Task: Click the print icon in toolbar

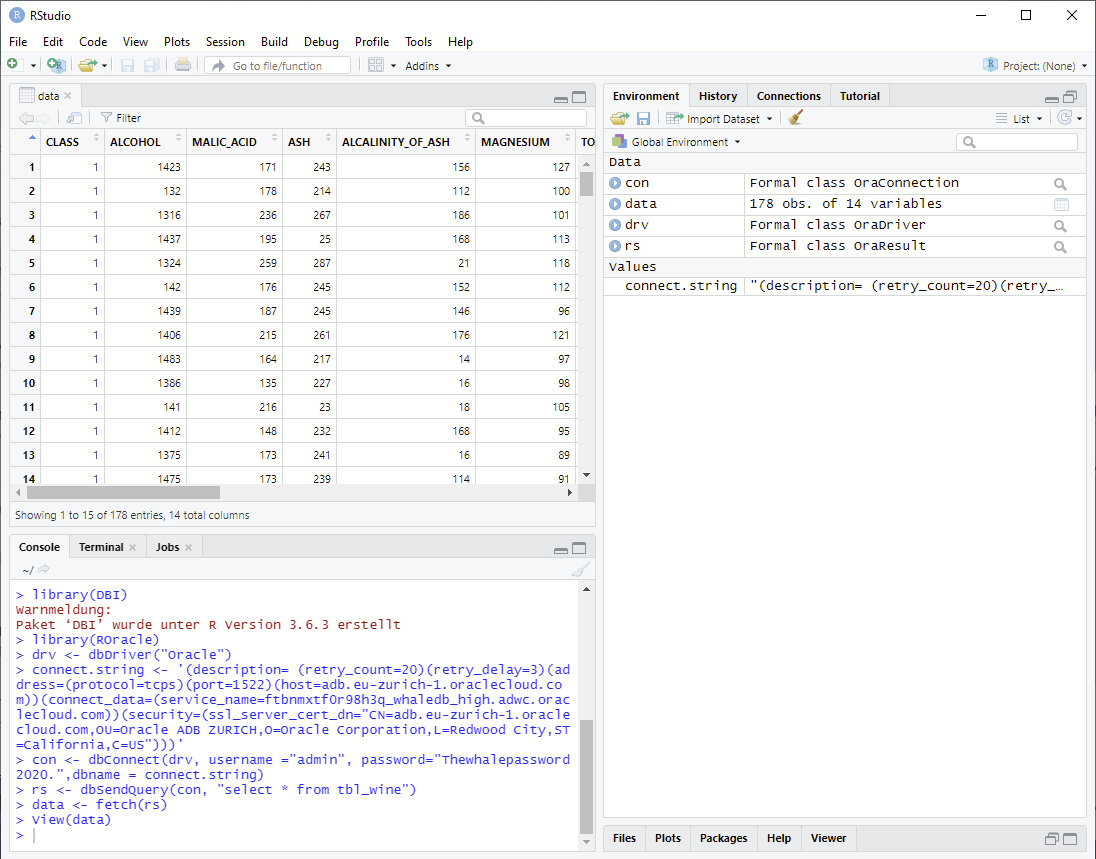Action: click(x=183, y=65)
